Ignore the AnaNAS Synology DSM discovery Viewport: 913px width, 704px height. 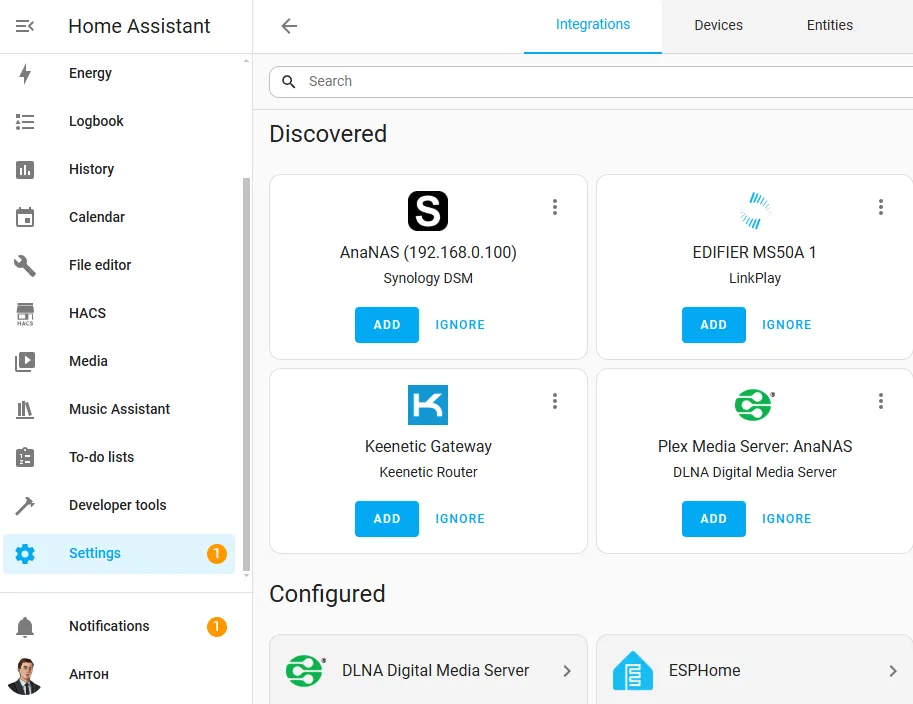tap(460, 325)
